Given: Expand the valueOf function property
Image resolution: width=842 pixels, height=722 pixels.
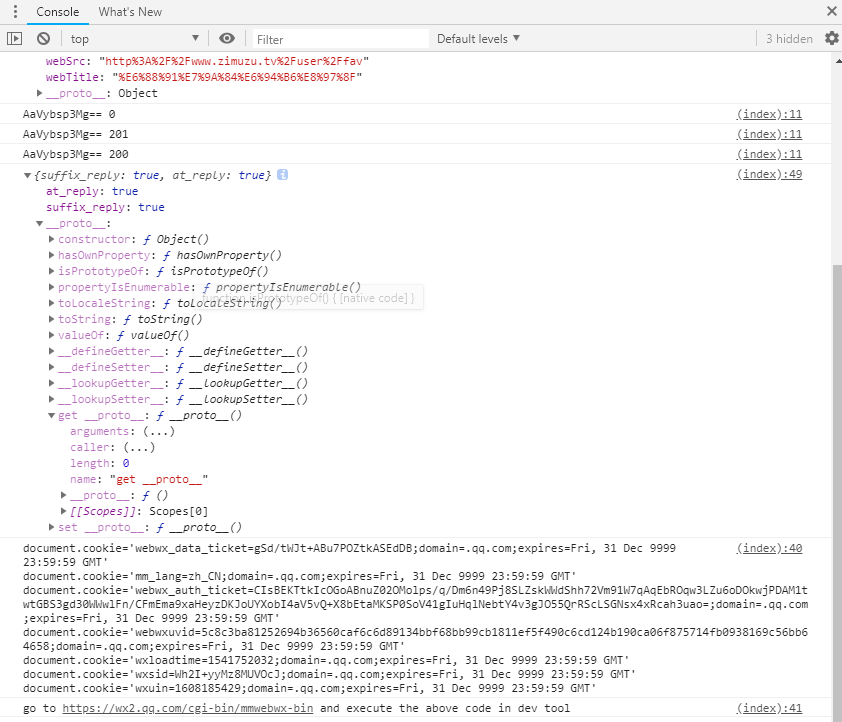Looking at the screenshot, I should pyautogui.click(x=52, y=335).
